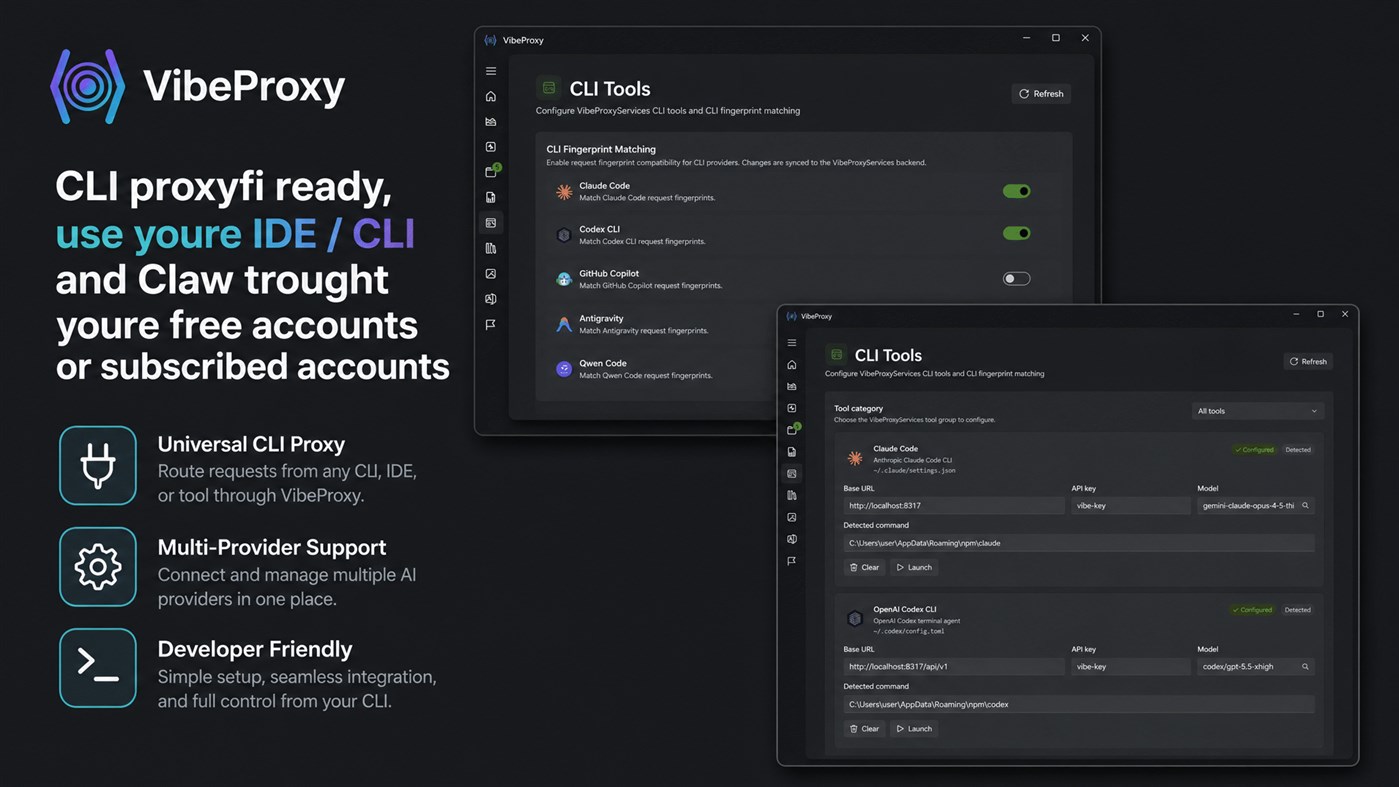This screenshot has width=1399, height=787.
Task: Open OpenAI Codex CLI model combo box
Action: 1255,667
